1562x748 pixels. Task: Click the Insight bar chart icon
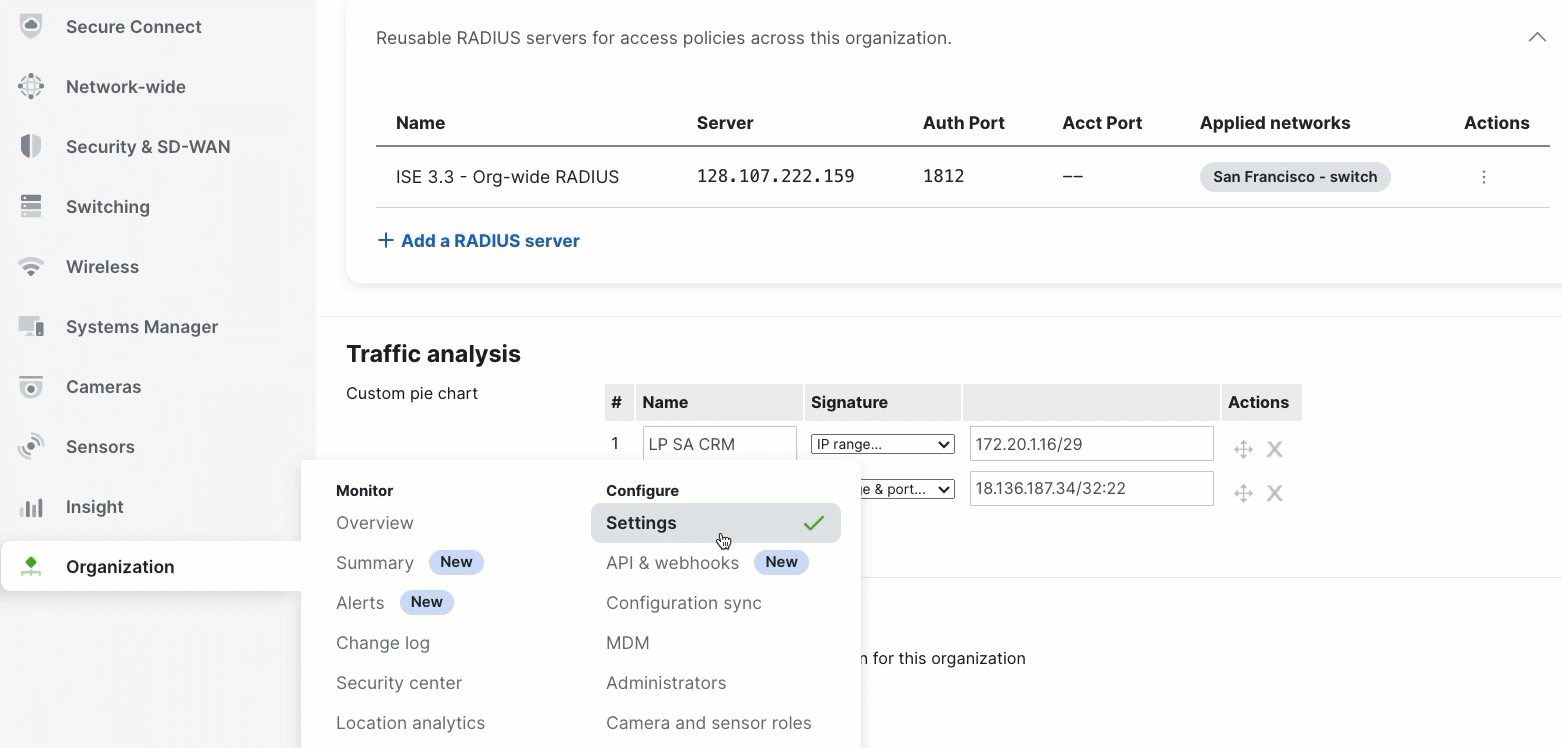pyautogui.click(x=31, y=507)
